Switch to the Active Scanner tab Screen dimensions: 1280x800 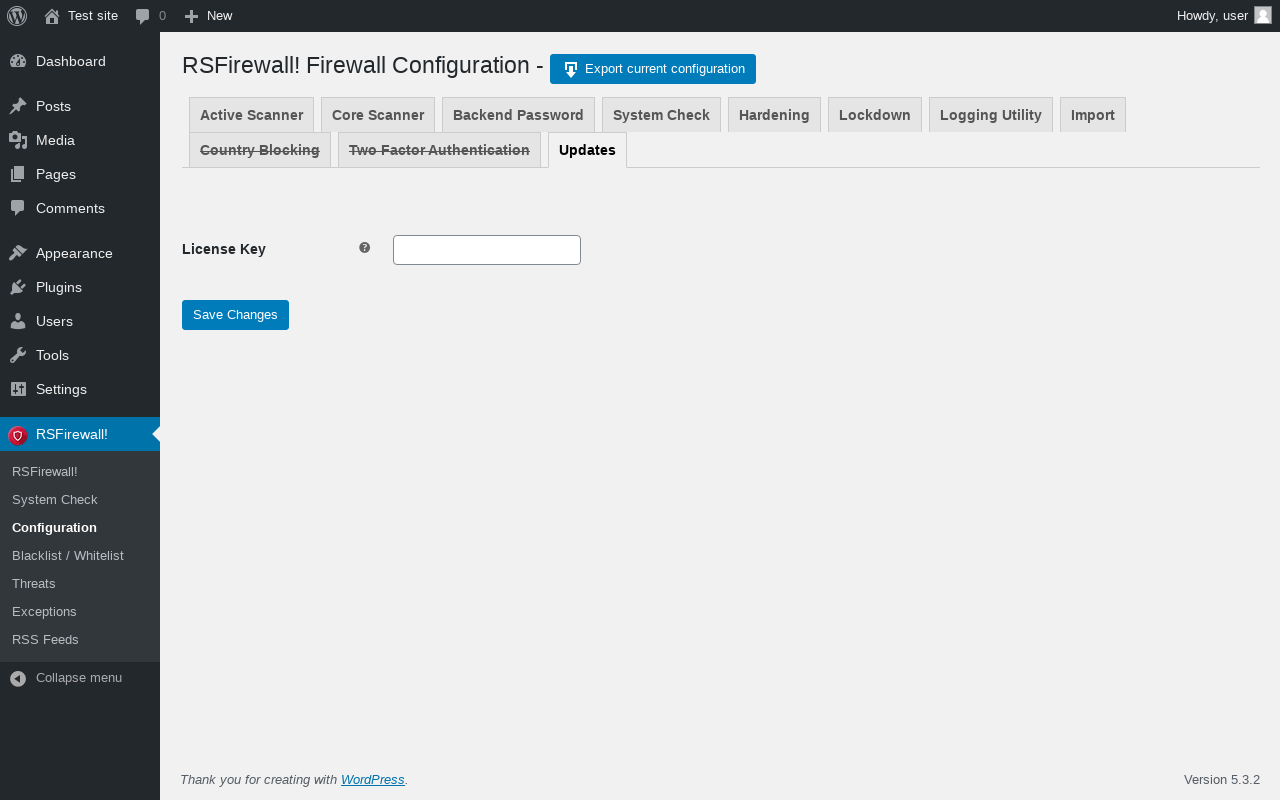(251, 115)
